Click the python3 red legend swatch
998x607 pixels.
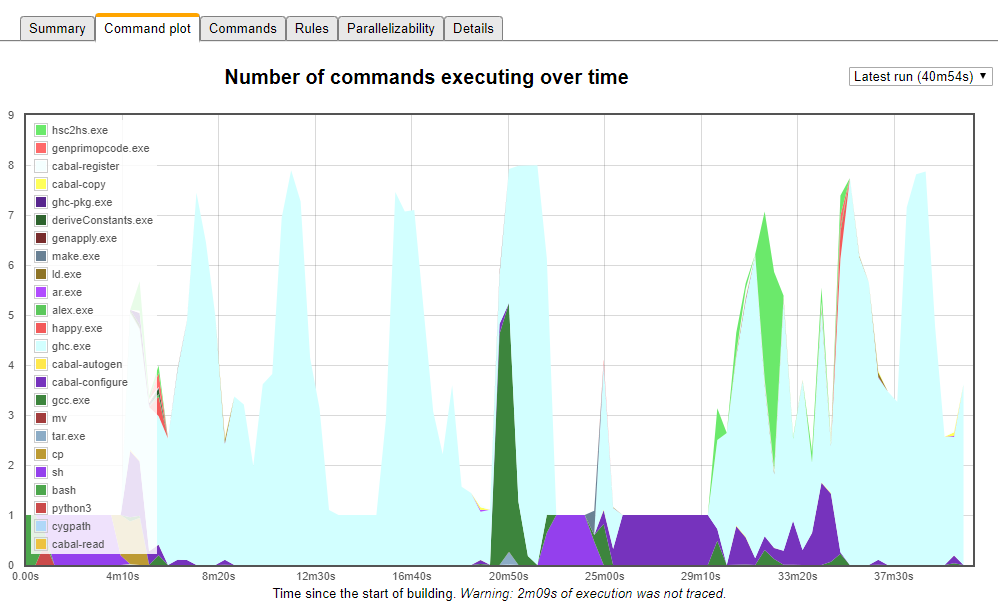tap(41, 508)
